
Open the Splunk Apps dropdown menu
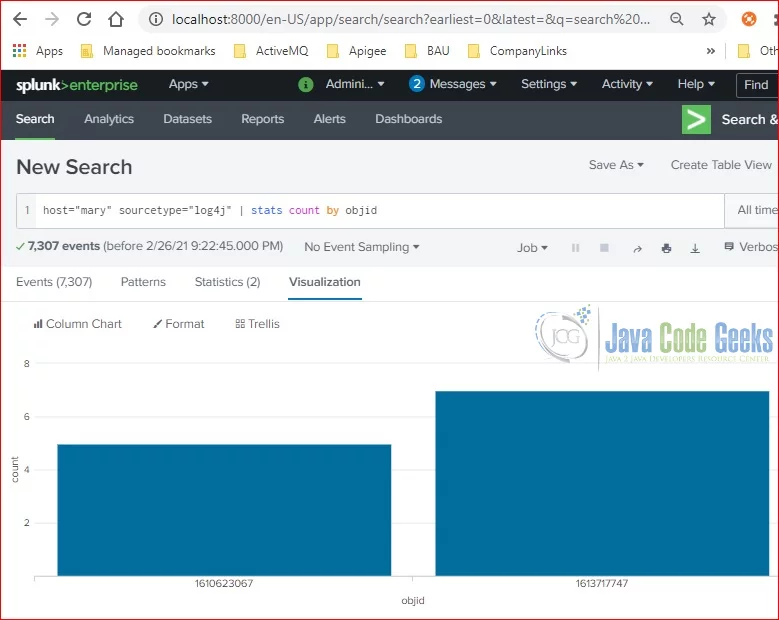coord(188,84)
